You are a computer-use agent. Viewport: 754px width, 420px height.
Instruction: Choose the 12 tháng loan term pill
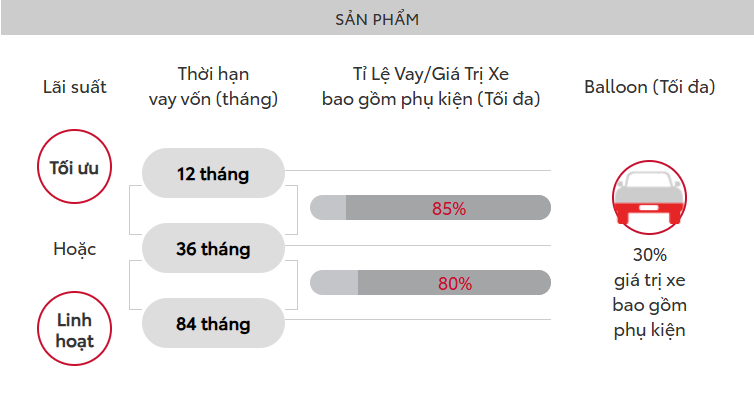[x=213, y=173]
